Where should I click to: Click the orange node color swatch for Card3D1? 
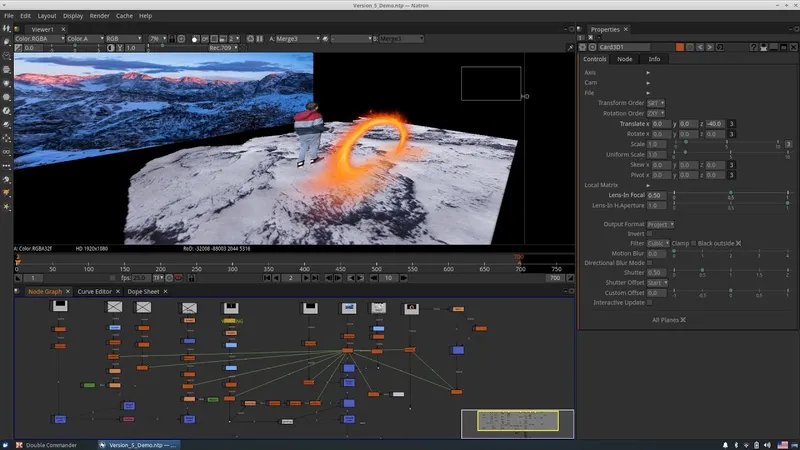click(x=679, y=46)
